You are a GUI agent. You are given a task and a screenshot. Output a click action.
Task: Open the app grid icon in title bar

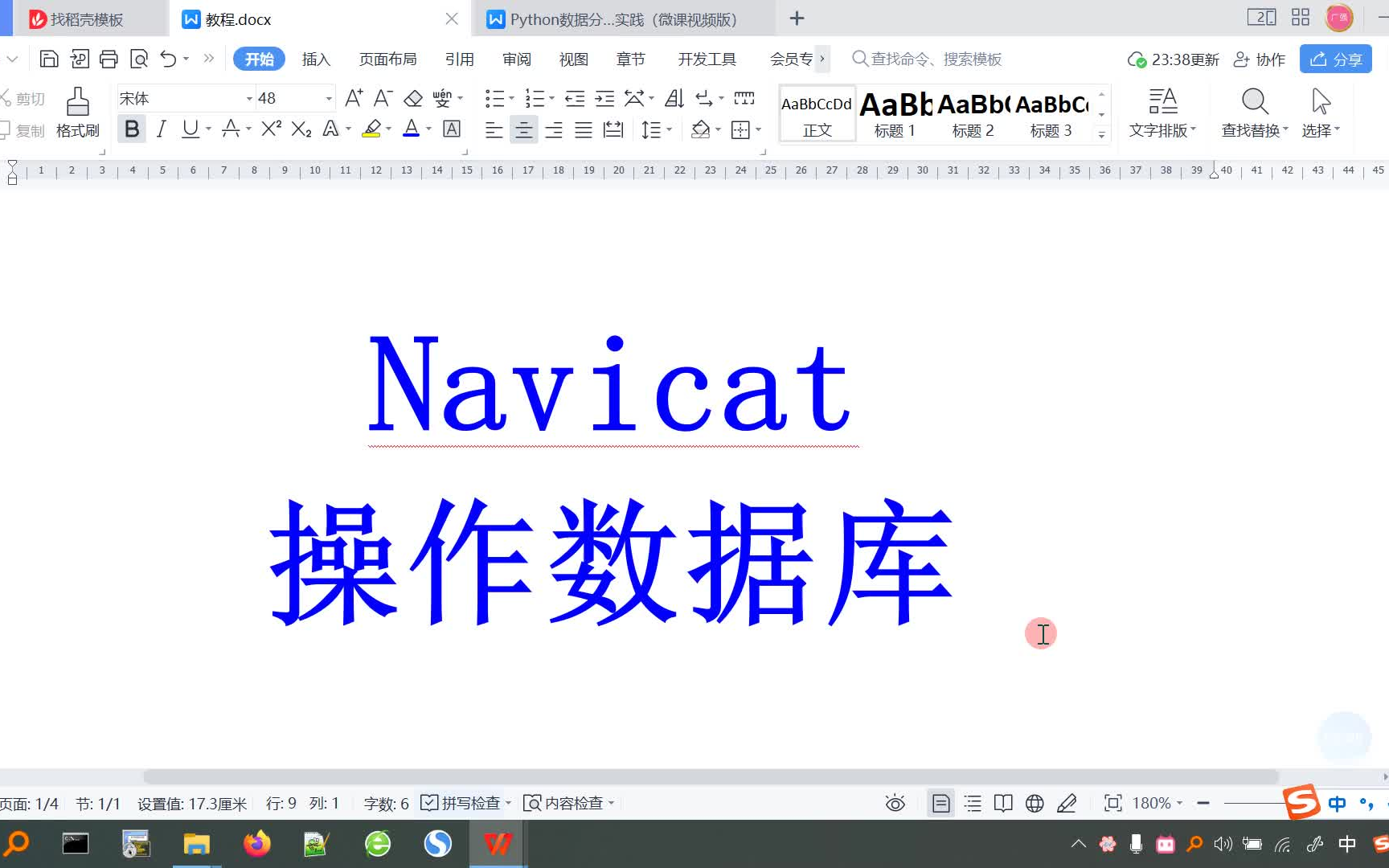click(1301, 18)
